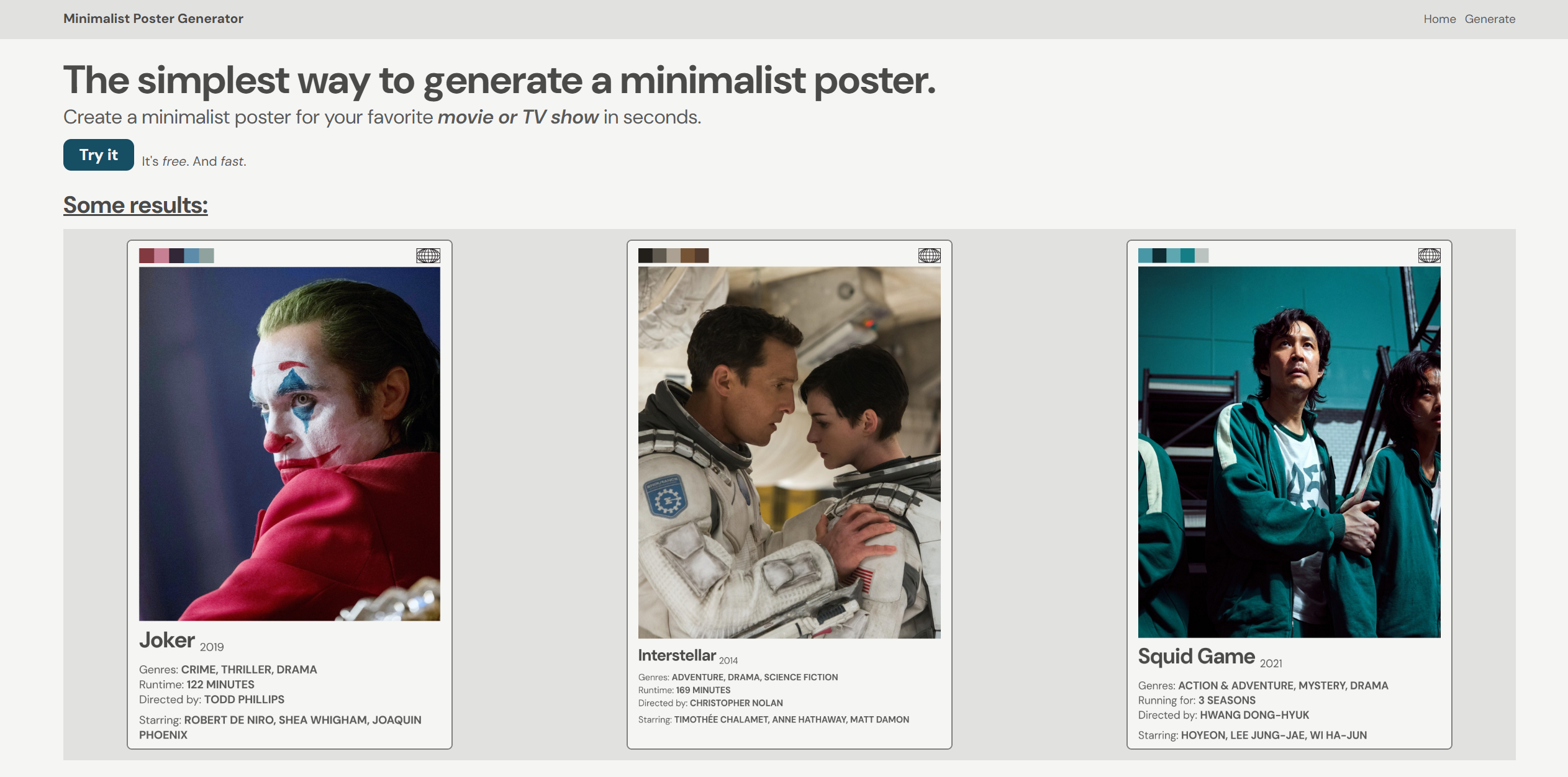Pick the dark red swatch on Joker palette

pyautogui.click(x=147, y=256)
